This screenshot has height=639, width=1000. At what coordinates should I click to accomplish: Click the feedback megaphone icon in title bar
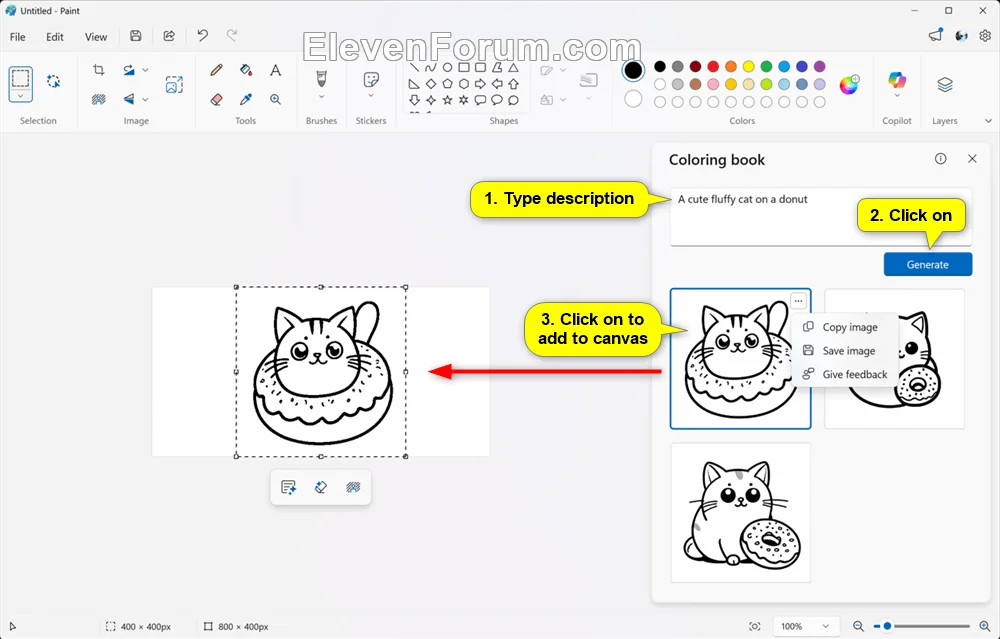936,36
